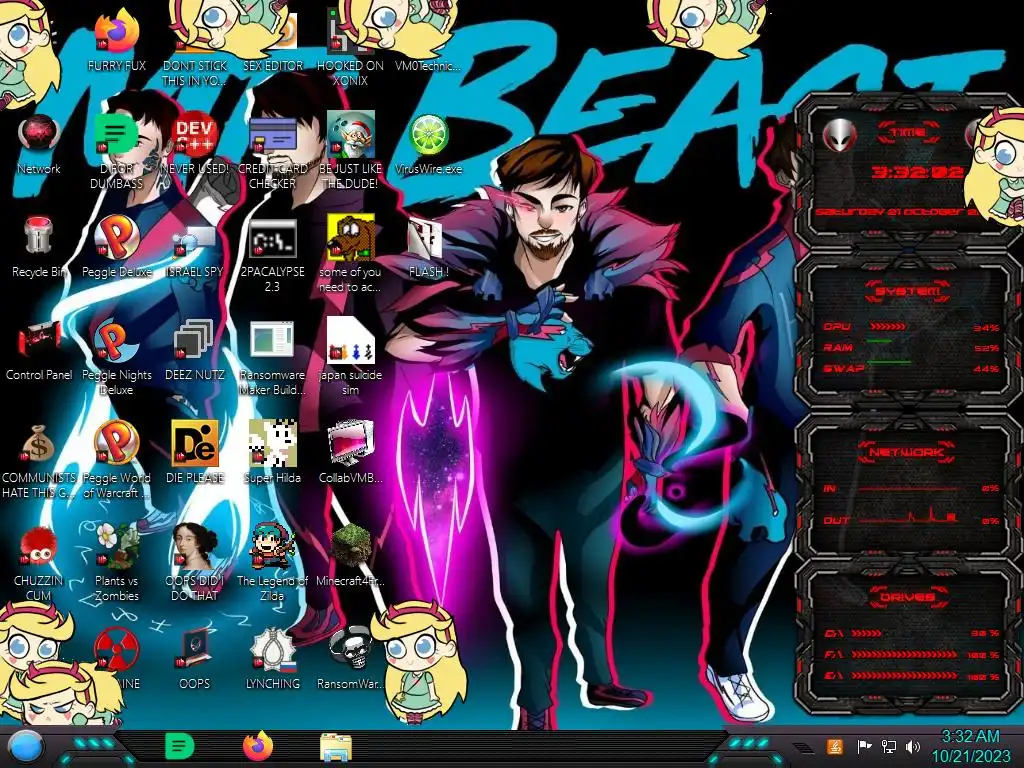
Task: Open network status tray icon
Action: pyautogui.click(x=888, y=746)
